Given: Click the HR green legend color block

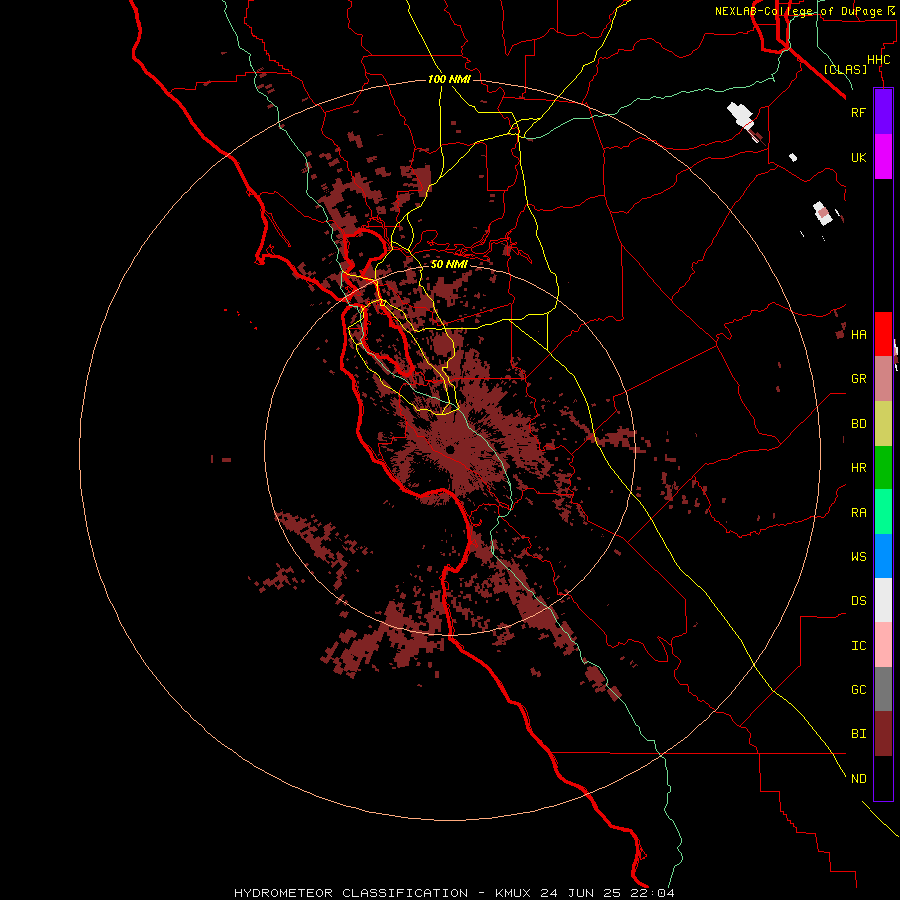Looking at the screenshot, I should (883, 468).
